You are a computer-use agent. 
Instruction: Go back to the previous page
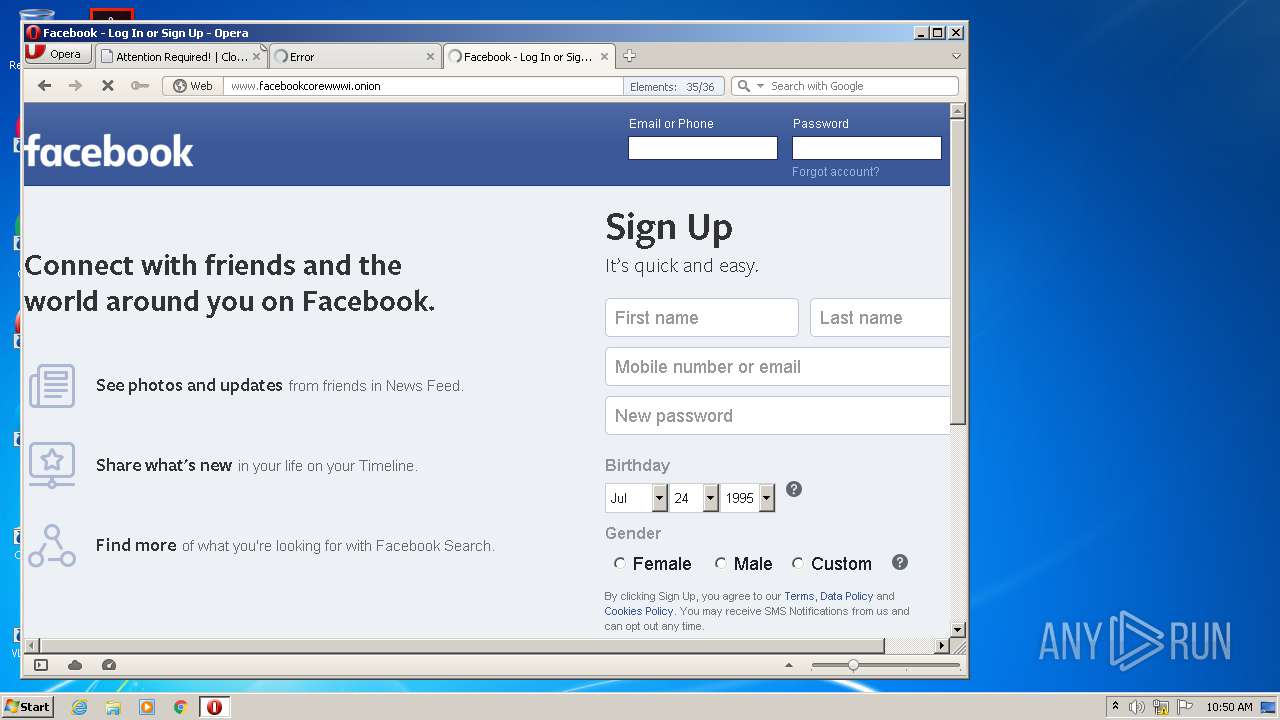[x=44, y=86]
